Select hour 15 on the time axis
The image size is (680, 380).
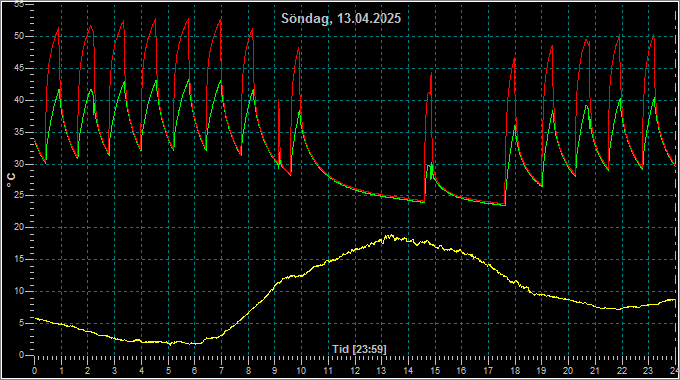click(x=435, y=371)
